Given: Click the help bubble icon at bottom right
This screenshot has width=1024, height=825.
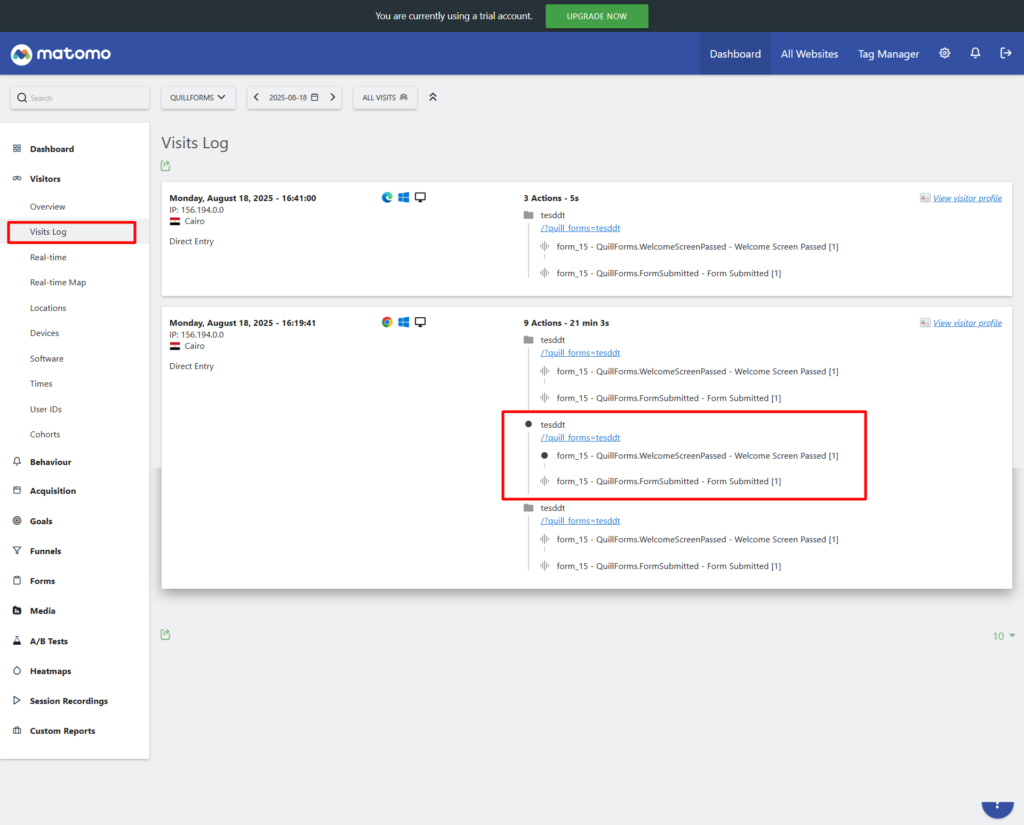Looking at the screenshot, I should (x=997, y=809).
